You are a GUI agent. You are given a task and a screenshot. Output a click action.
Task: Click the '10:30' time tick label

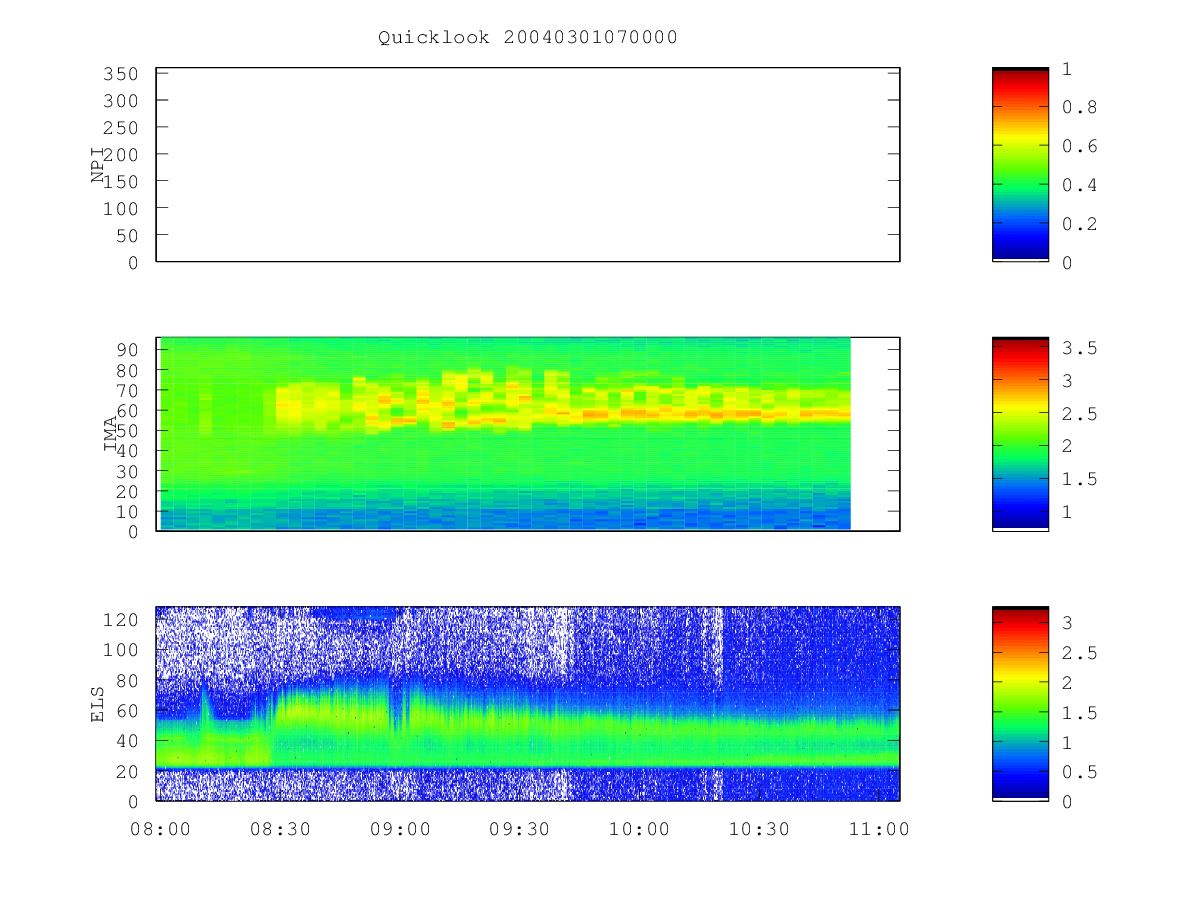[x=760, y=829]
